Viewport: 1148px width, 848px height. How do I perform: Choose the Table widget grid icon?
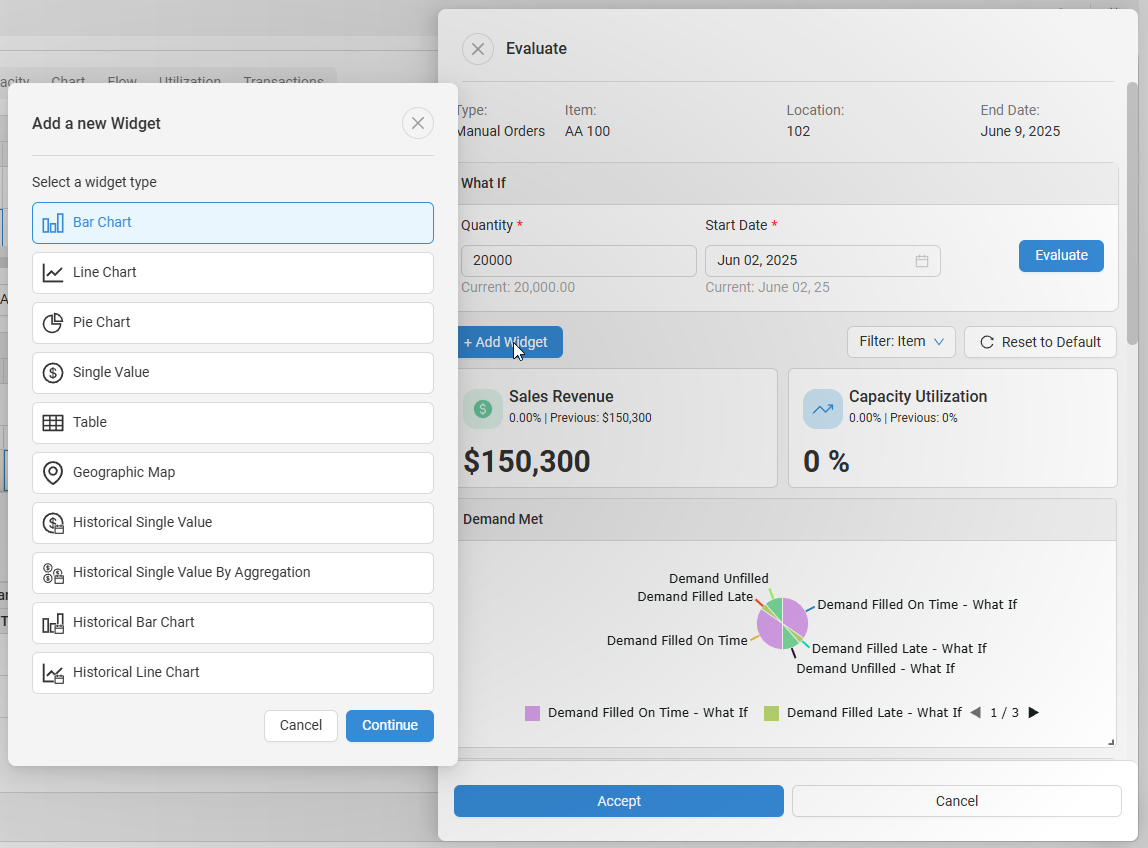[x=53, y=423]
